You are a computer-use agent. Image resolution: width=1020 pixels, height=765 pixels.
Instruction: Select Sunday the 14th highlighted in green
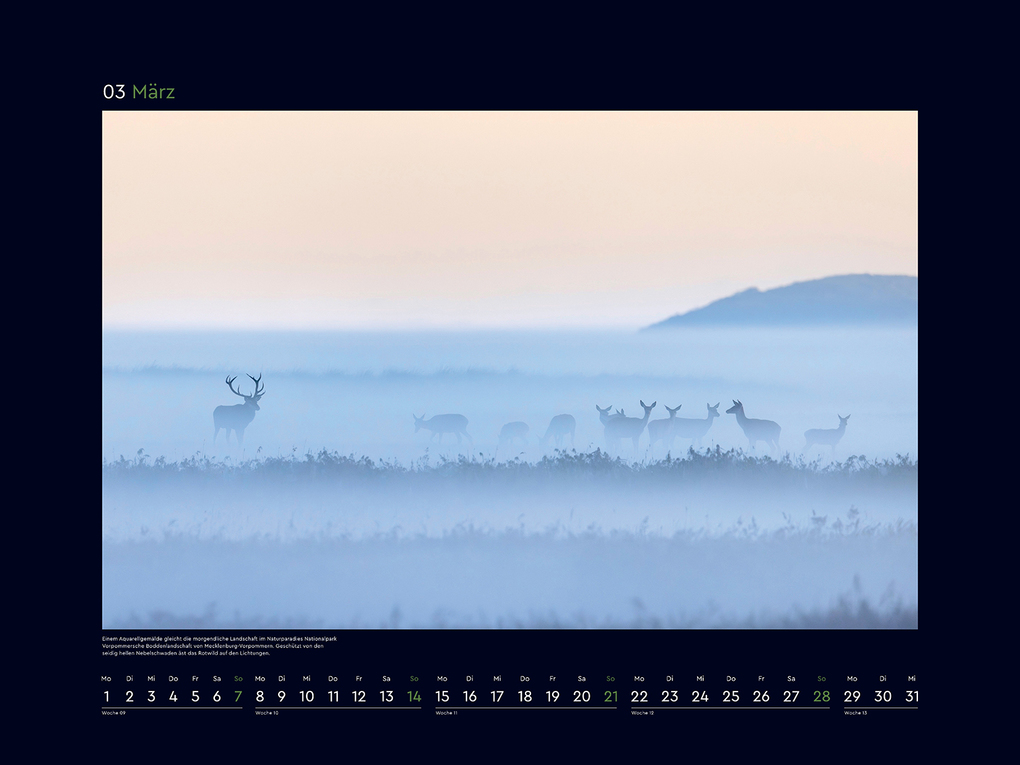(413, 696)
